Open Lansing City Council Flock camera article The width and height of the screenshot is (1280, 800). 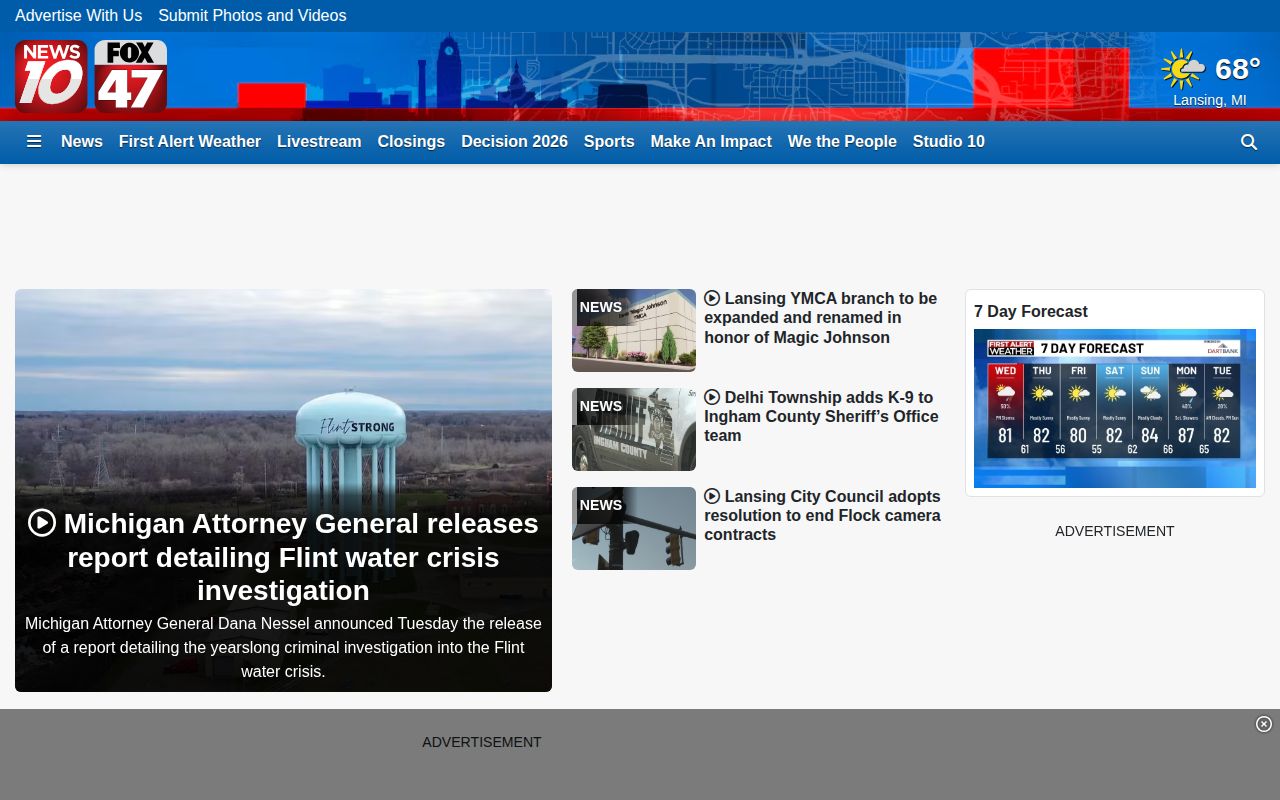coord(822,515)
